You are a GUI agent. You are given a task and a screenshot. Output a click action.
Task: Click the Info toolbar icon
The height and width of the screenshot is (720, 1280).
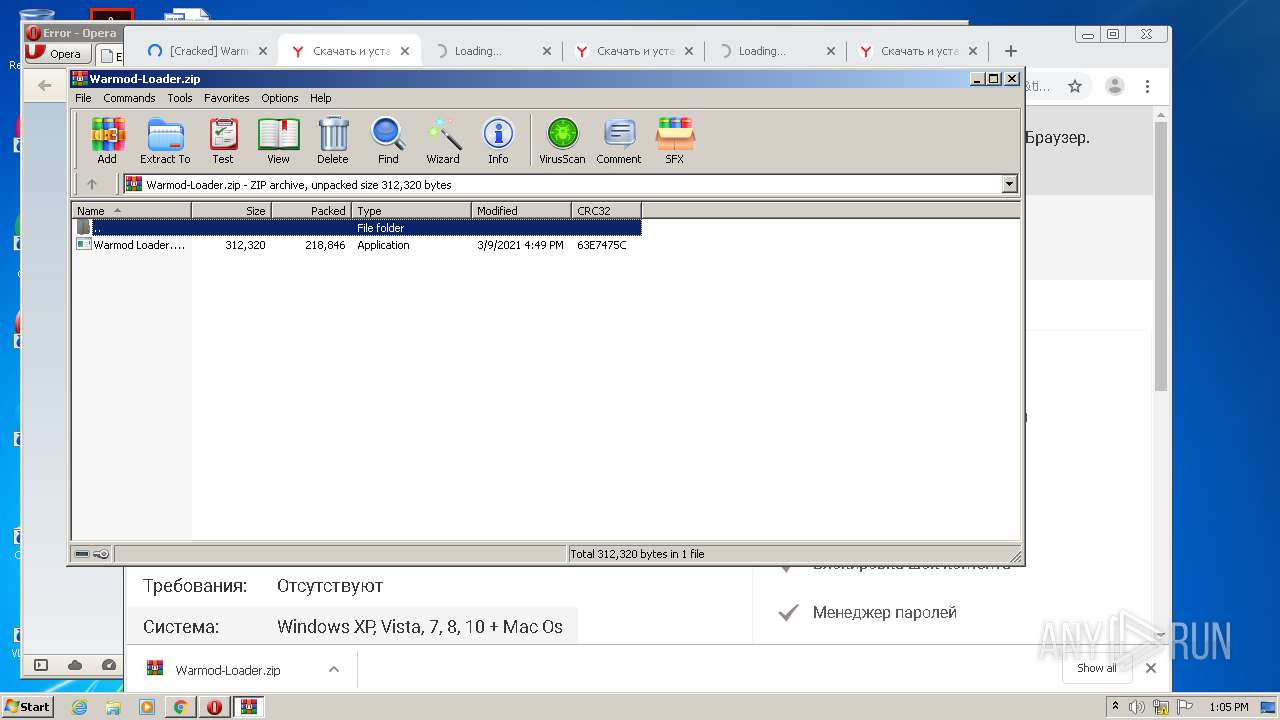(x=498, y=140)
